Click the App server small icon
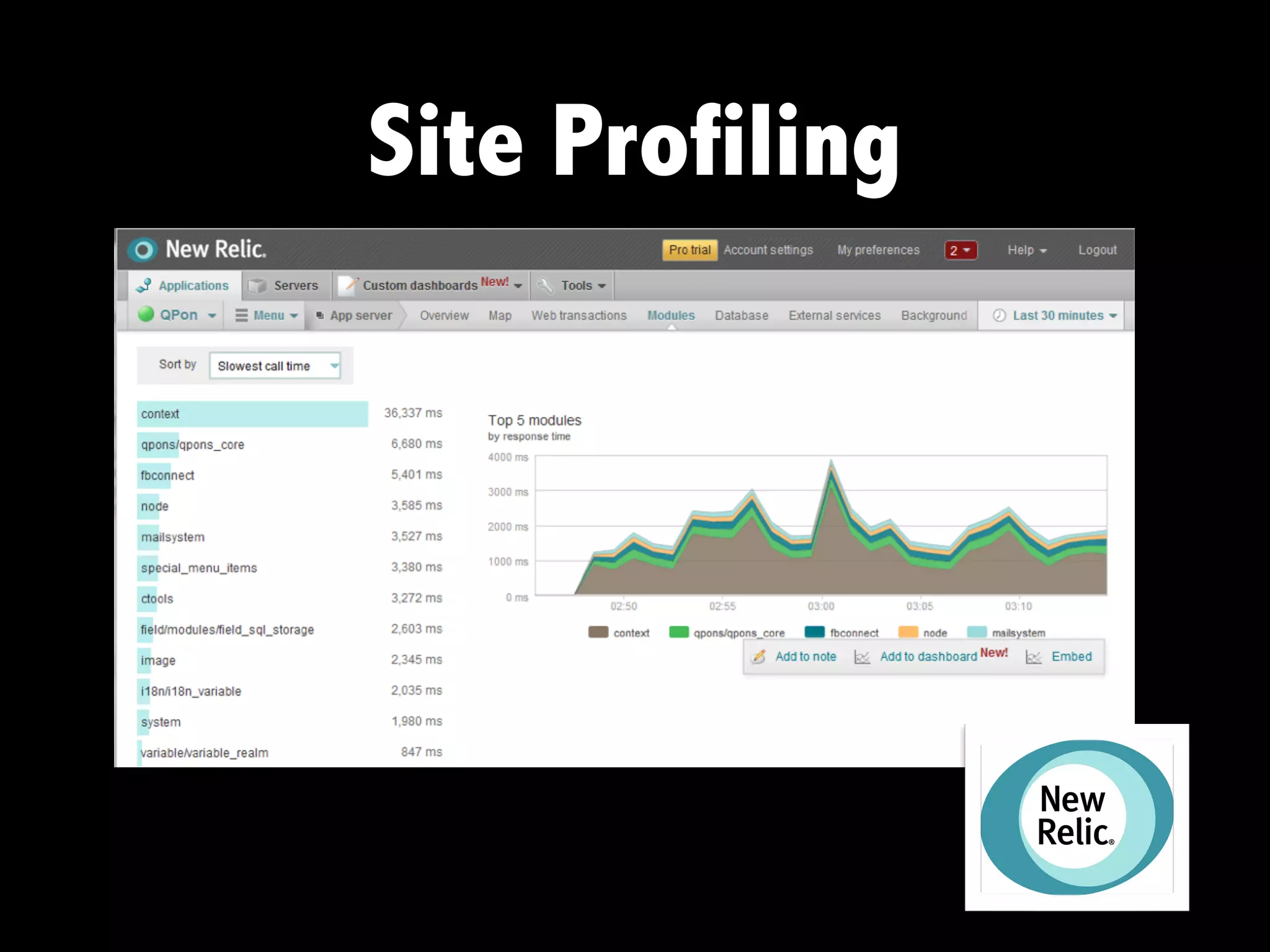1270x952 pixels. pos(320,315)
